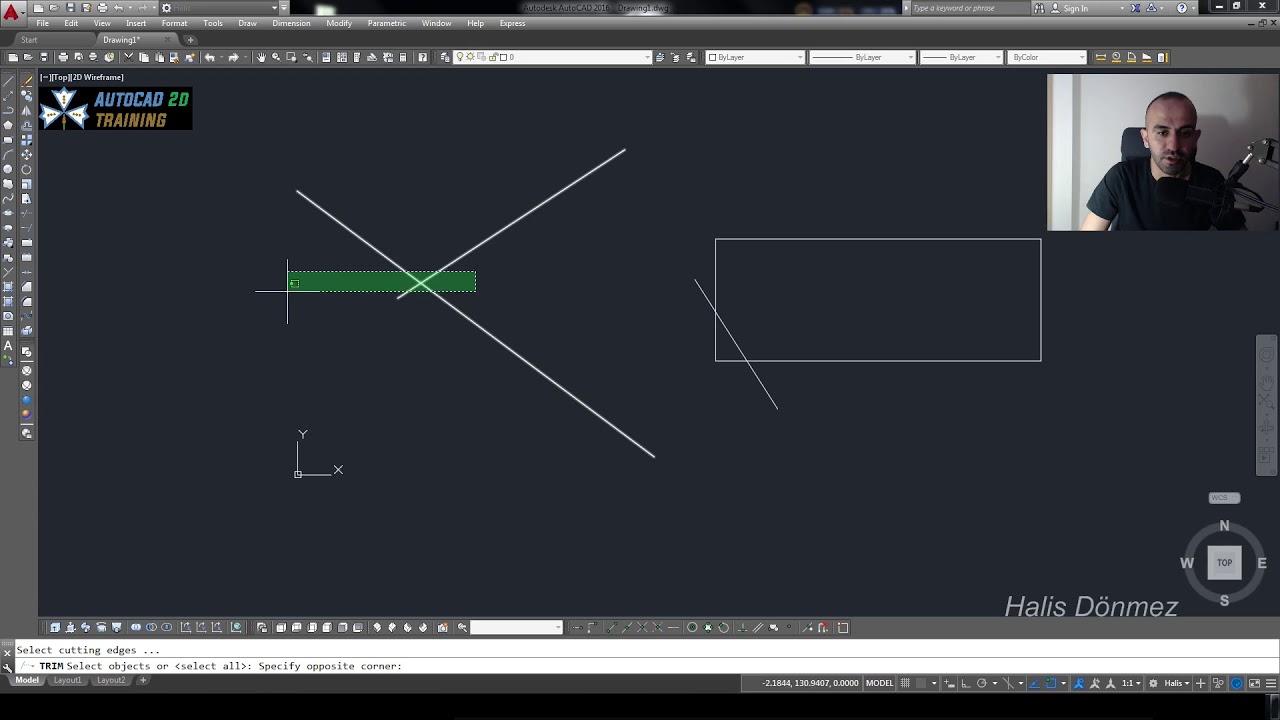The width and height of the screenshot is (1280, 720).
Task: Select the Polyline draw tool
Action: coord(8,111)
